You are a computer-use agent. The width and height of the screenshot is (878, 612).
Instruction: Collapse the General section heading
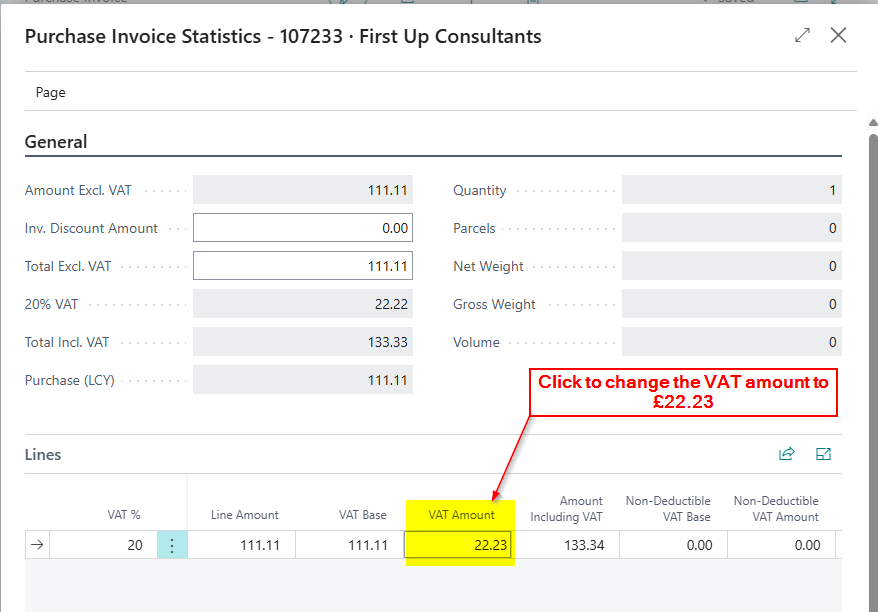[x=56, y=142]
